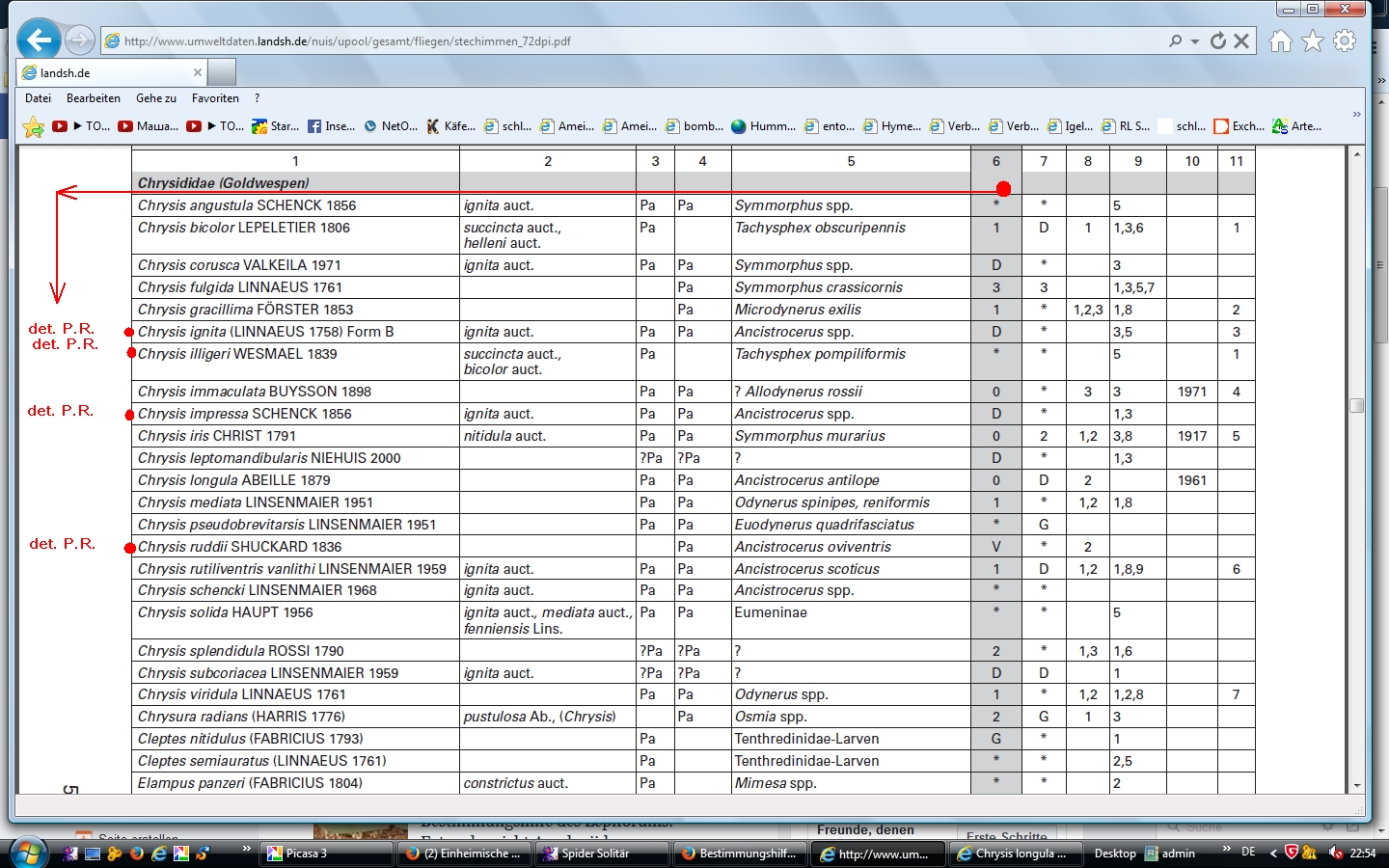Open the Inse... Facebook bookmark
Image resolution: width=1389 pixels, height=868 pixels.
tap(331, 126)
